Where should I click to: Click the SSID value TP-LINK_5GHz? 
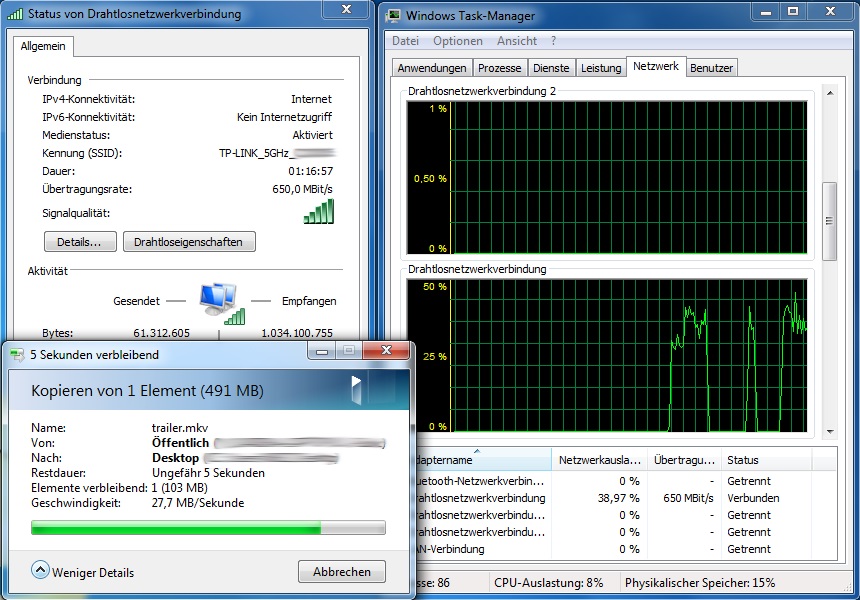(x=276, y=153)
